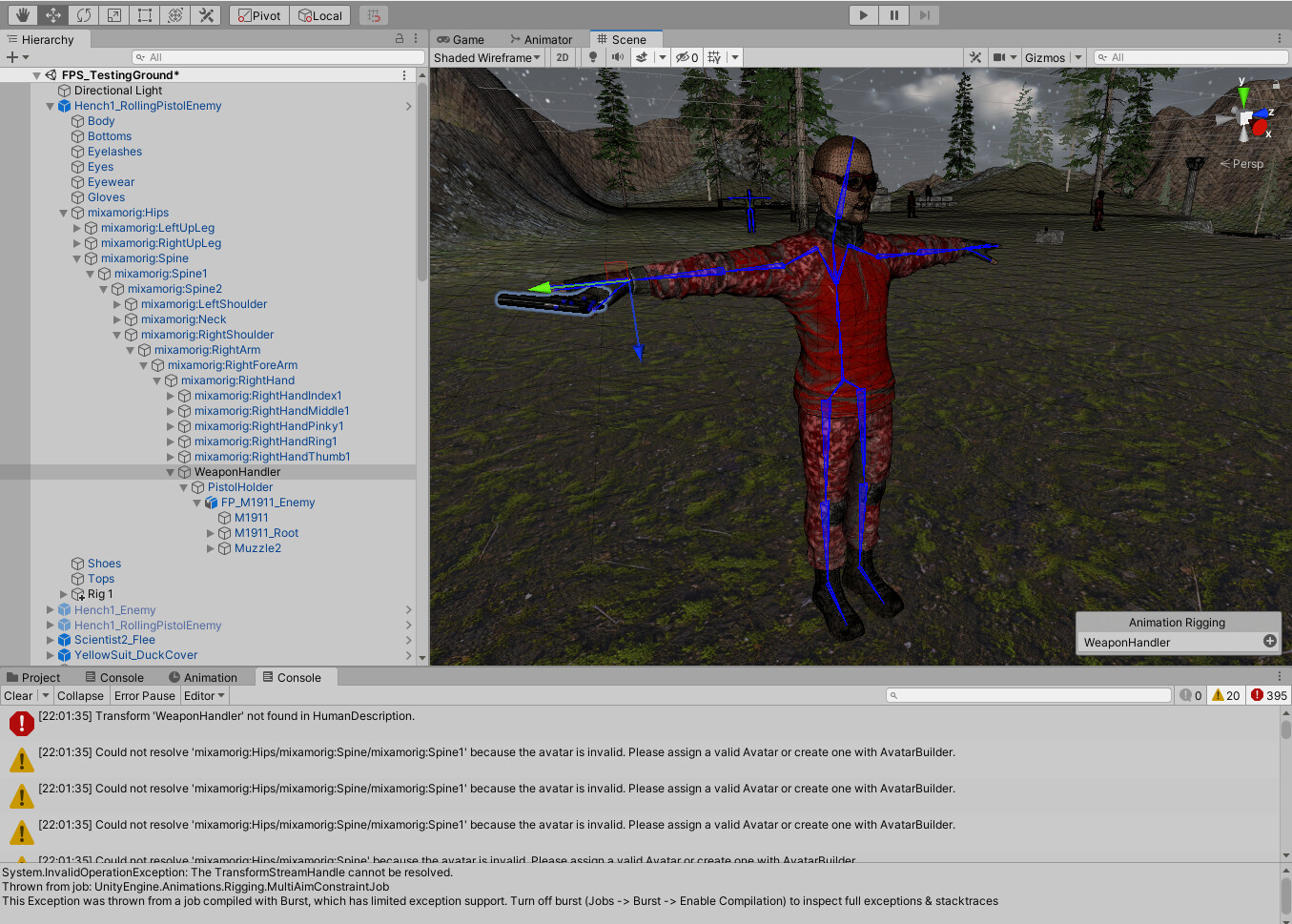Choose the Rect Transform tool
The width and height of the screenshot is (1292, 924).
point(145,14)
